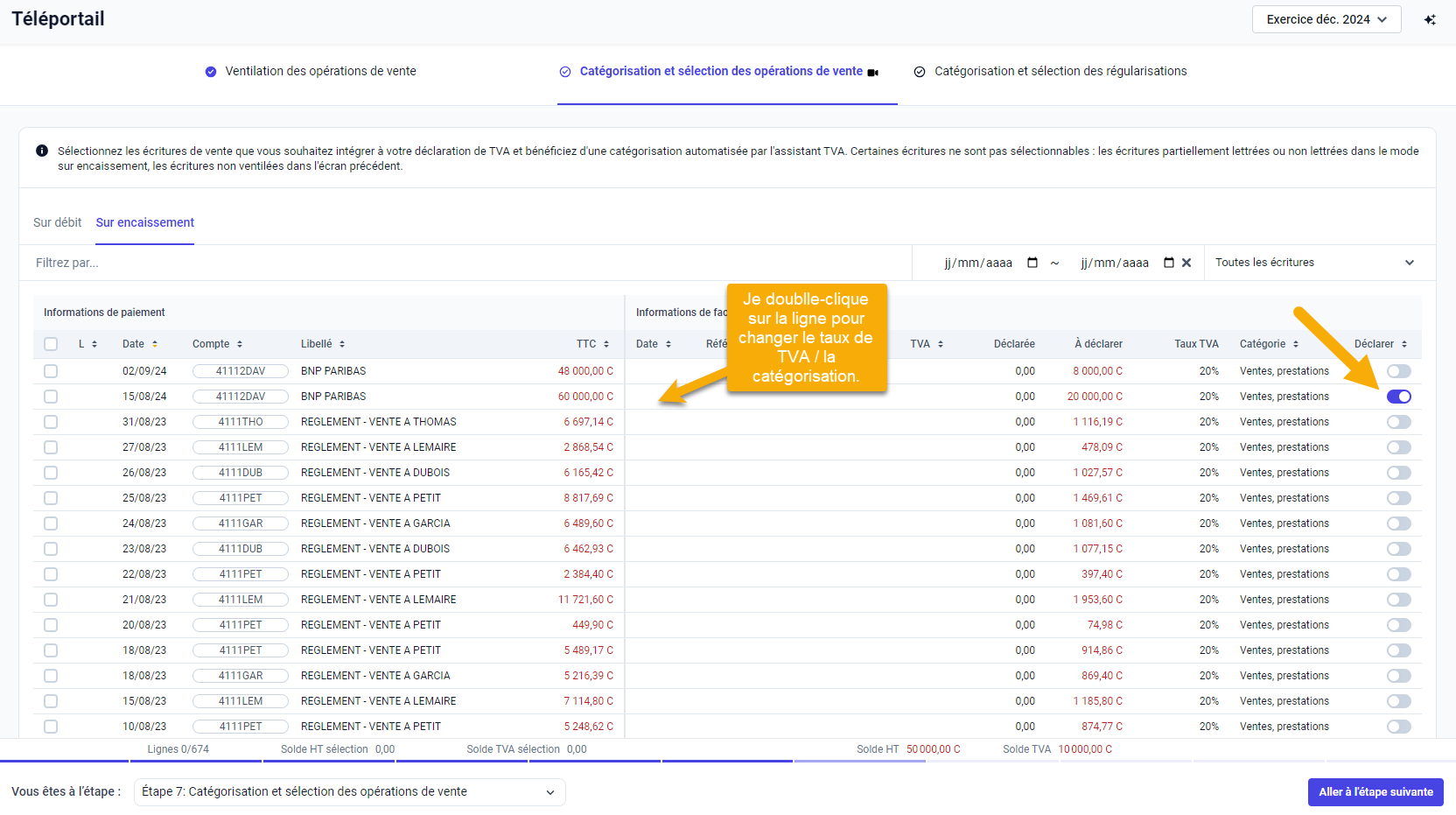This screenshot has height=815, width=1456.
Task: Open the start date calendar picker icon
Action: [1032, 263]
